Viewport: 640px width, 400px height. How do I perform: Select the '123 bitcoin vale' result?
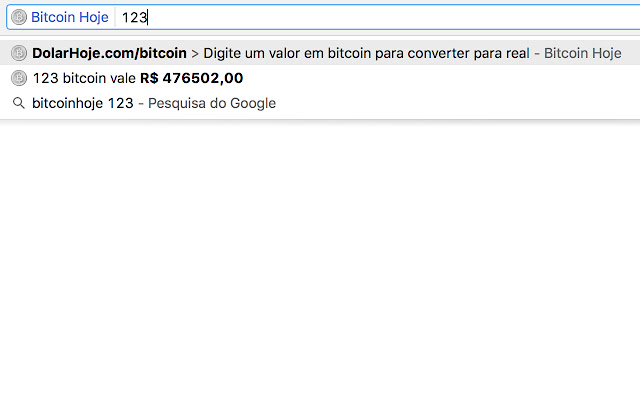click(320, 78)
